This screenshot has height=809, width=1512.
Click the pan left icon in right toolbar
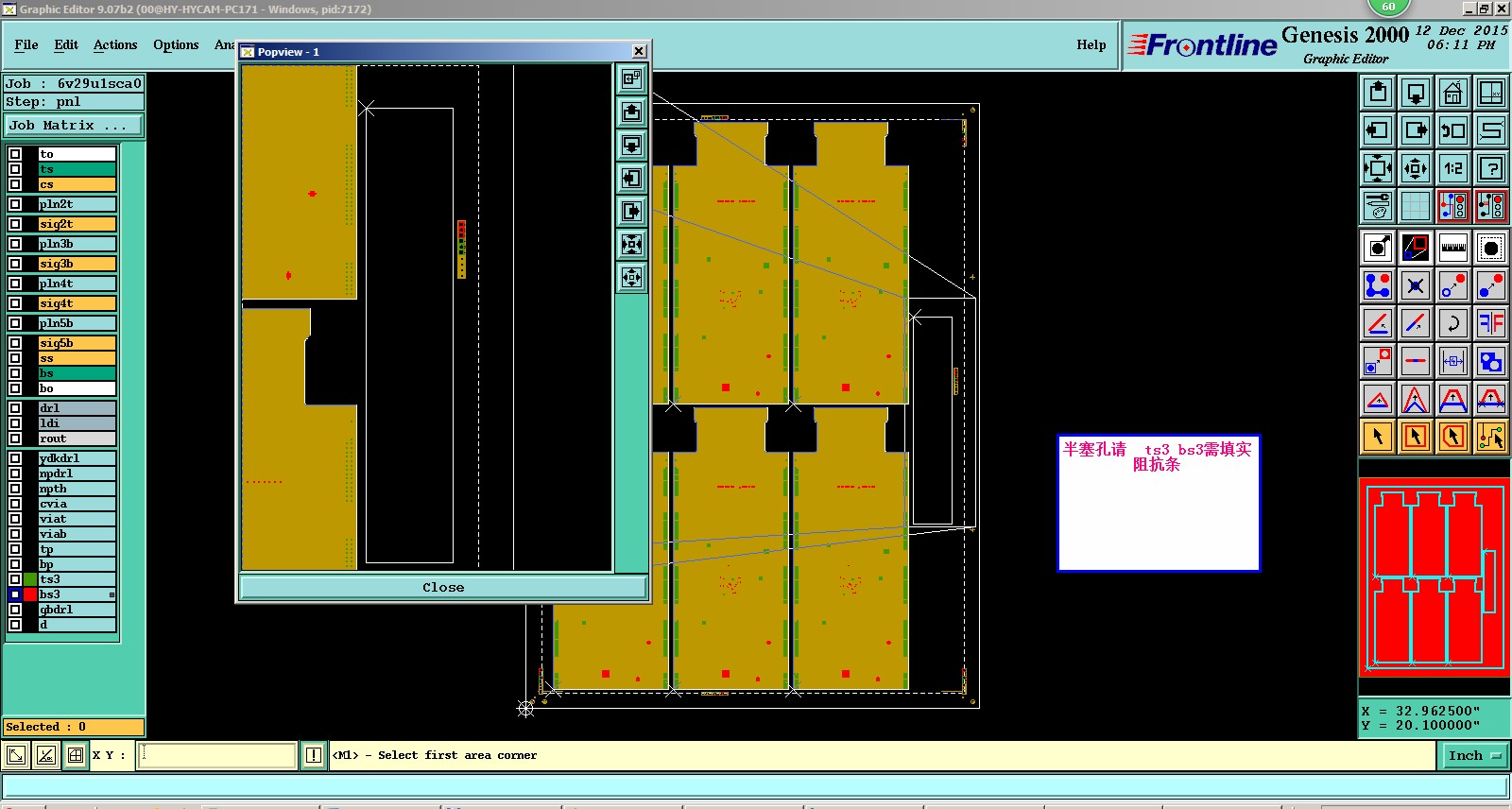1378,130
